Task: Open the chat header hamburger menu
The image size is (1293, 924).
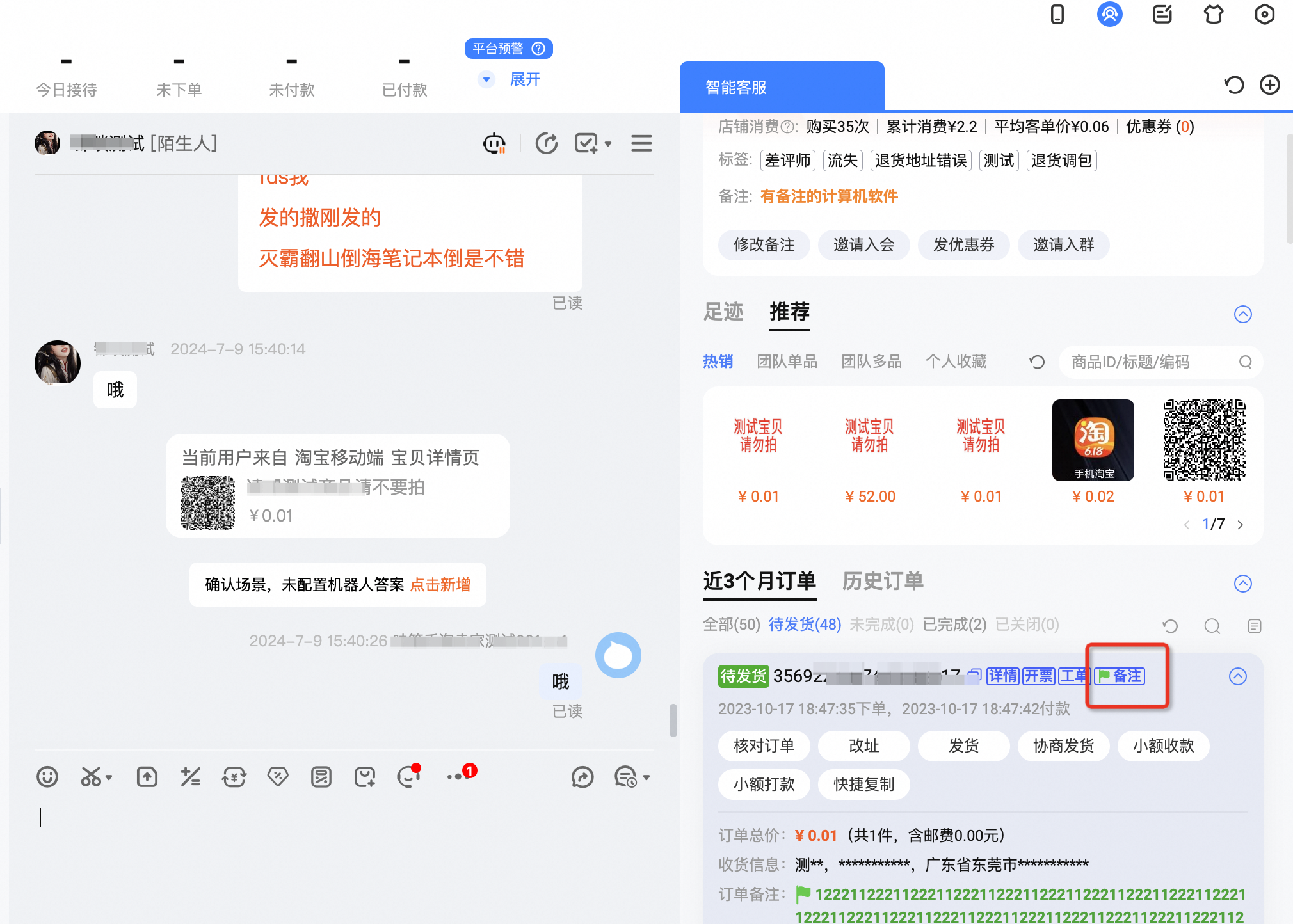Action: (641, 143)
